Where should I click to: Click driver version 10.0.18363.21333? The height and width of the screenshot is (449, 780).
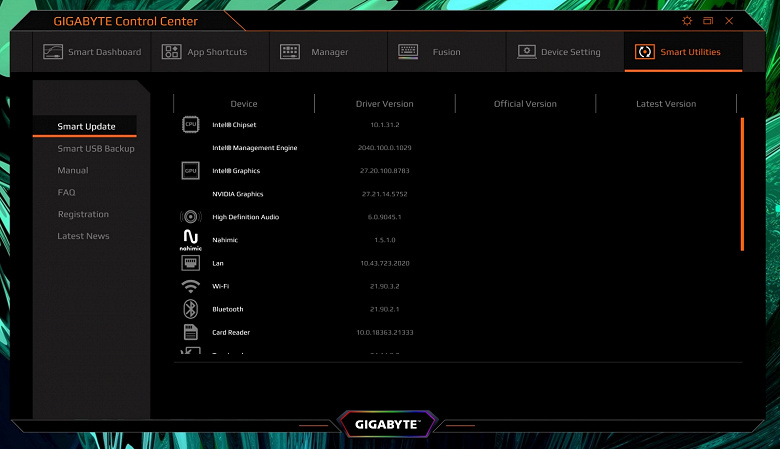tap(385, 332)
